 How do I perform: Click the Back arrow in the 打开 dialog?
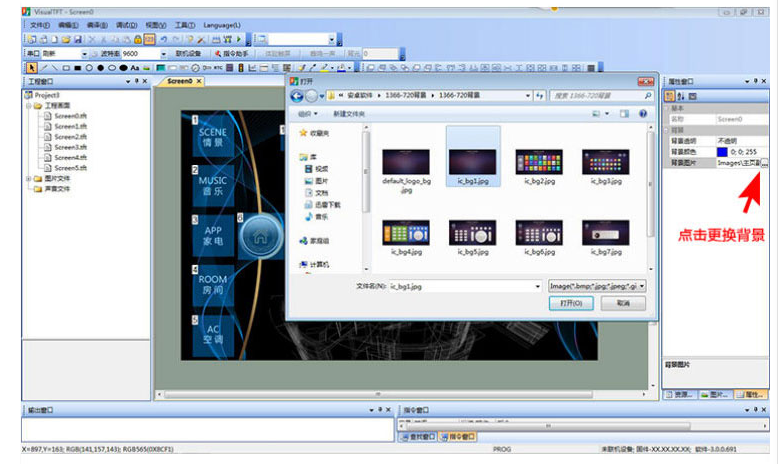297,96
